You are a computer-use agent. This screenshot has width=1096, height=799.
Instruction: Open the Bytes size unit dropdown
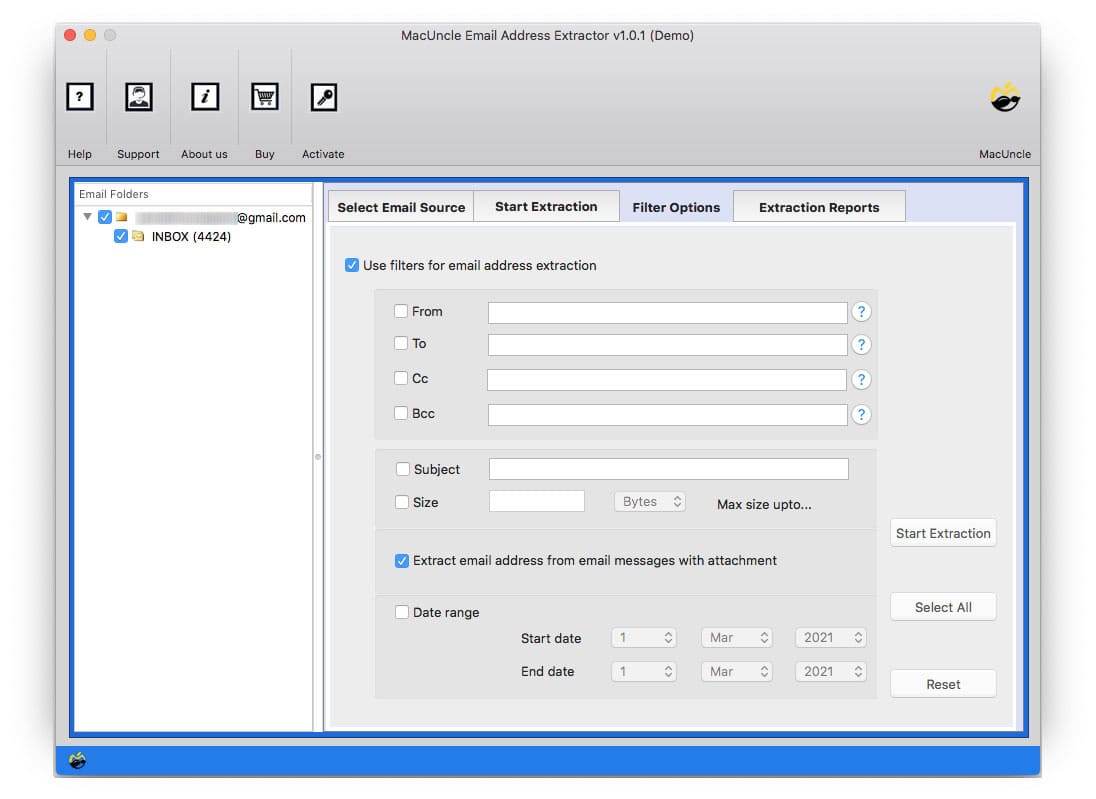649,501
